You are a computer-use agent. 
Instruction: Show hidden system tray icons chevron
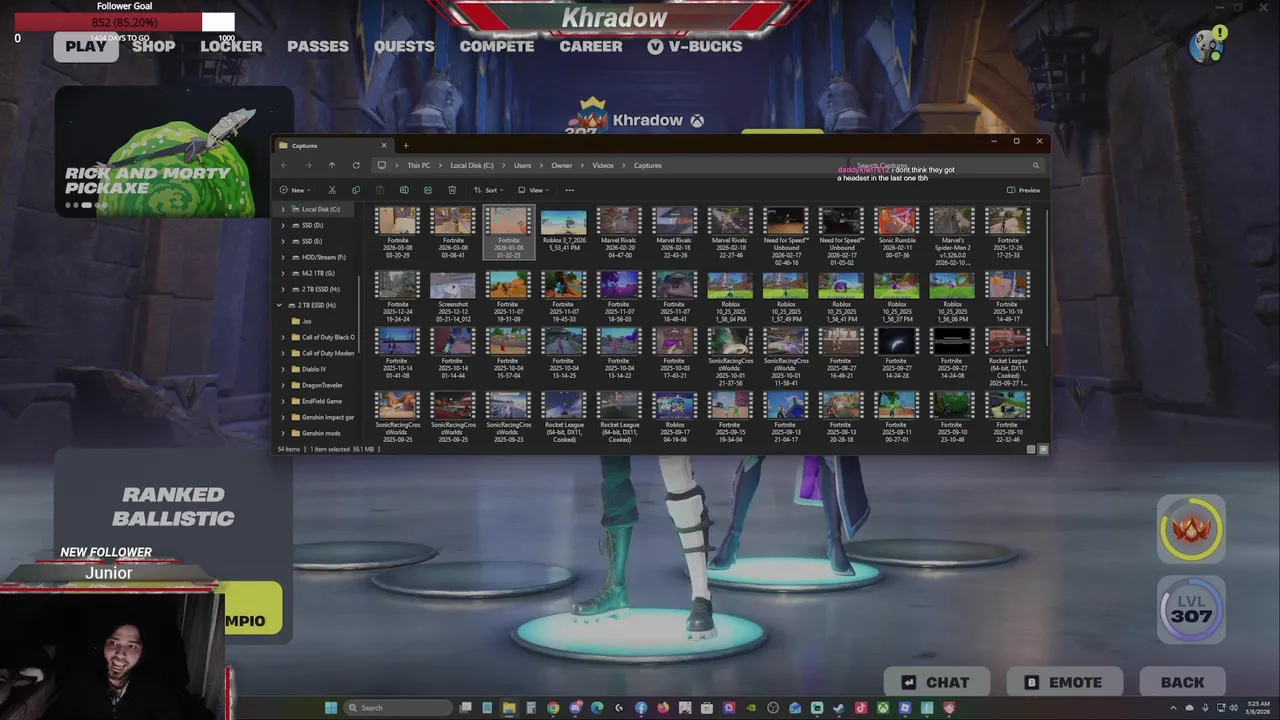[x=1174, y=708]
